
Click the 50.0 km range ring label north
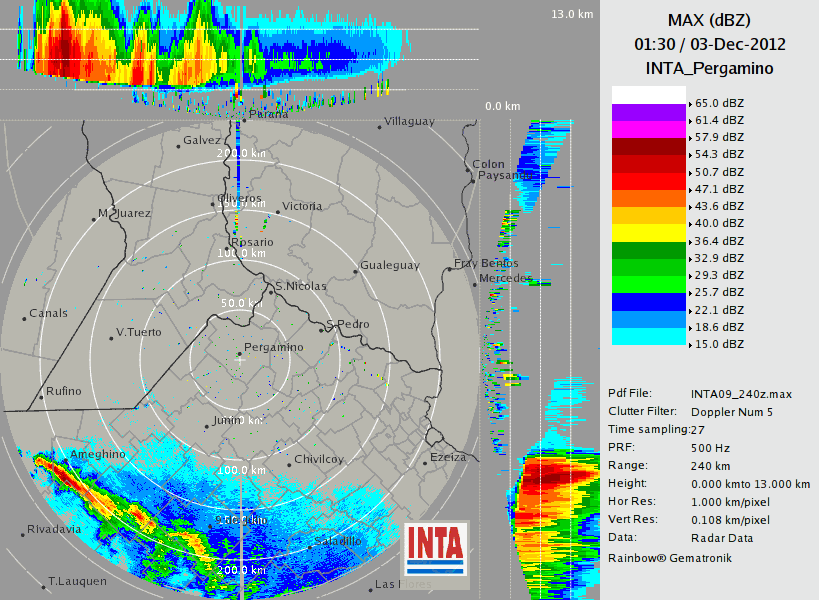point(241,303)
